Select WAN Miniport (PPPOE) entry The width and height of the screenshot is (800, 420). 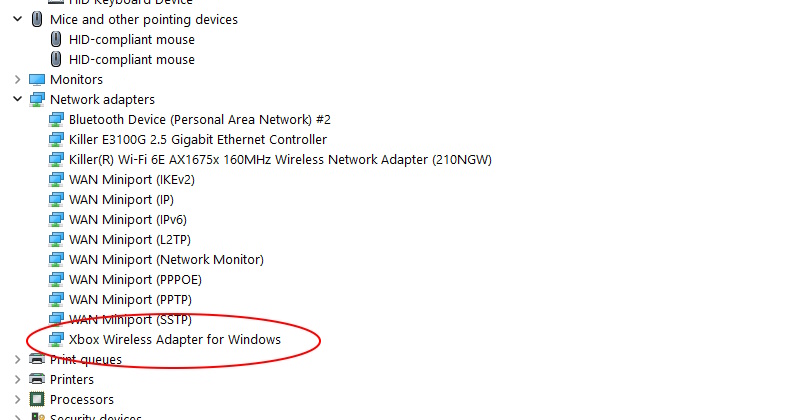click(x=135, y=280)
